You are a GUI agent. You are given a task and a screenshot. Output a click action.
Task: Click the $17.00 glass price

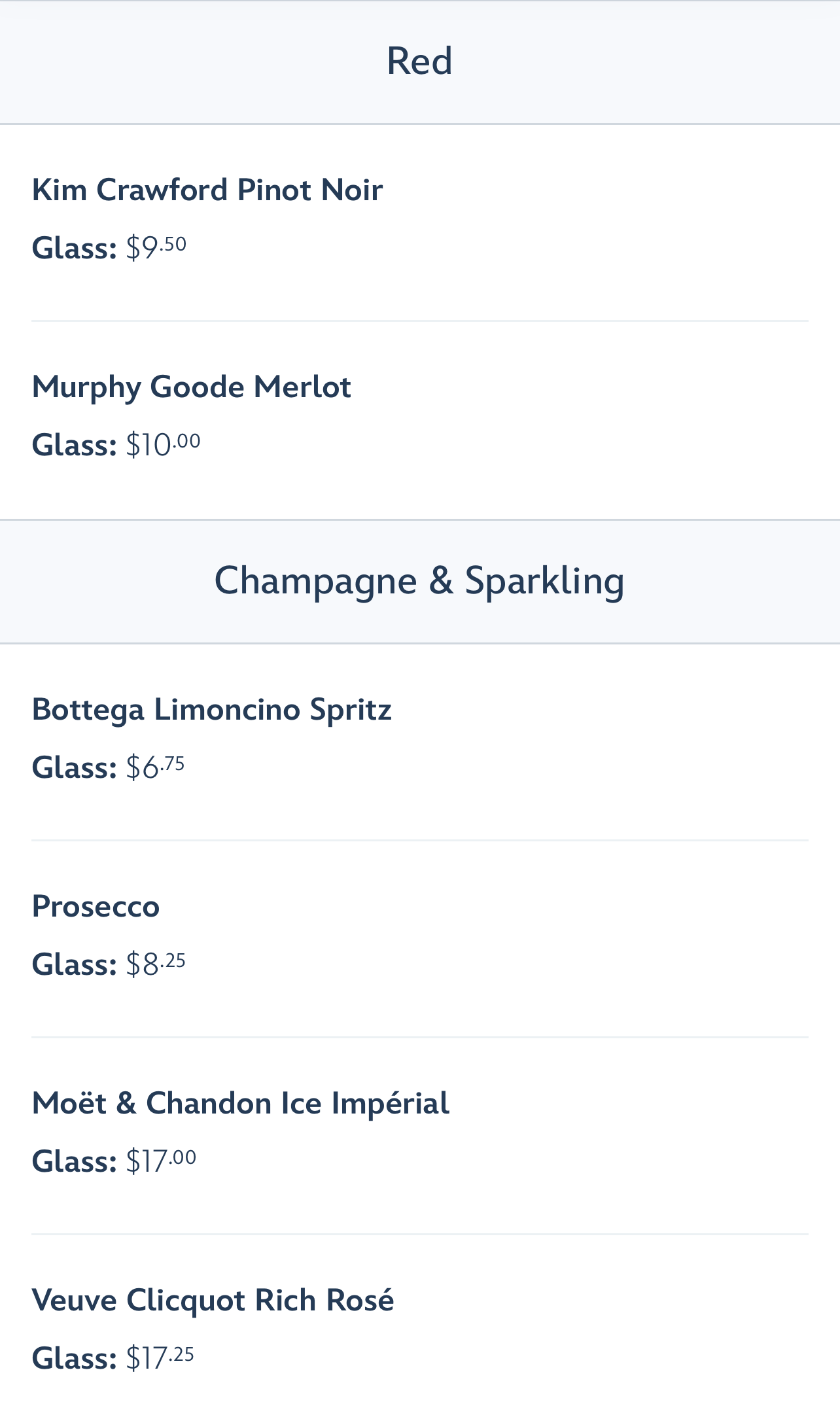pos(162,1161)
